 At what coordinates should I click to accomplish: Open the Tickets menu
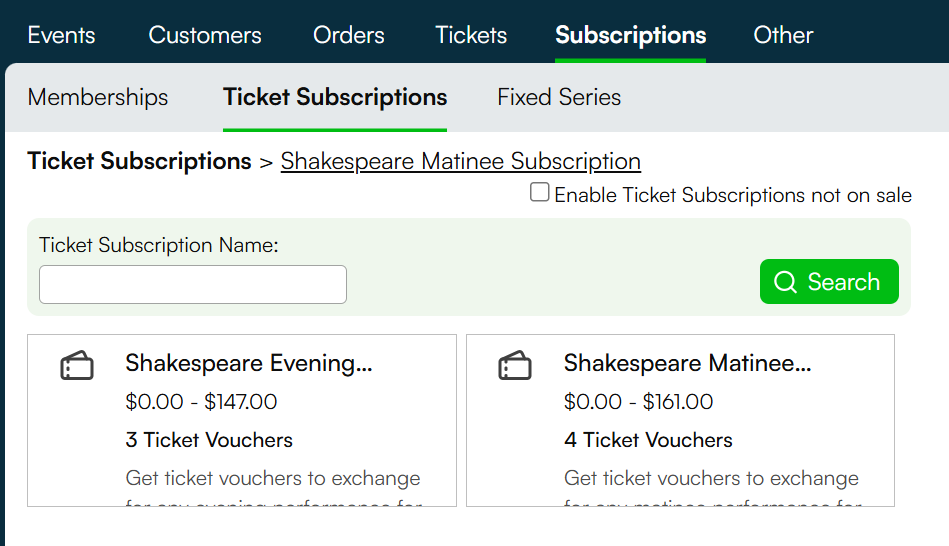471,35
